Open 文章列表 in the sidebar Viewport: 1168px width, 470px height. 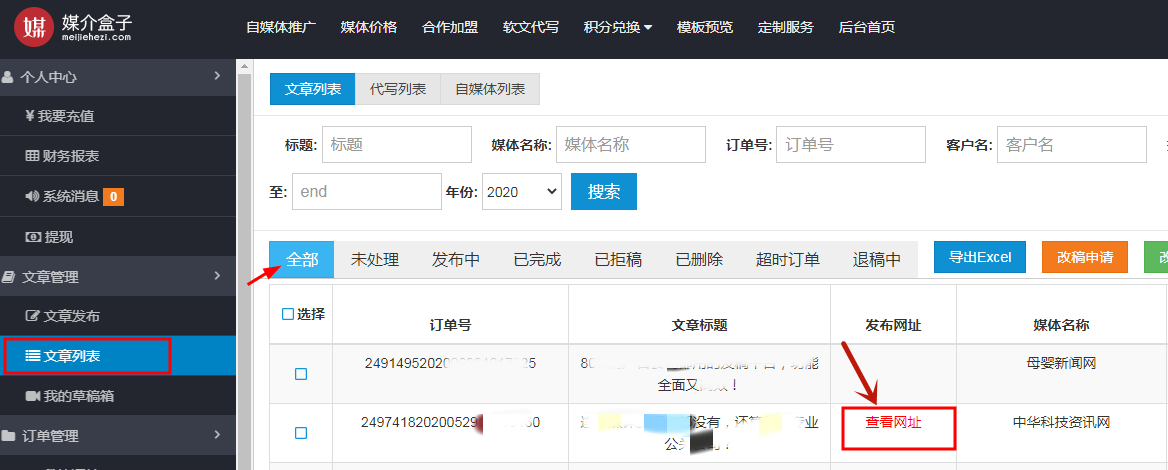click(118, 356)
